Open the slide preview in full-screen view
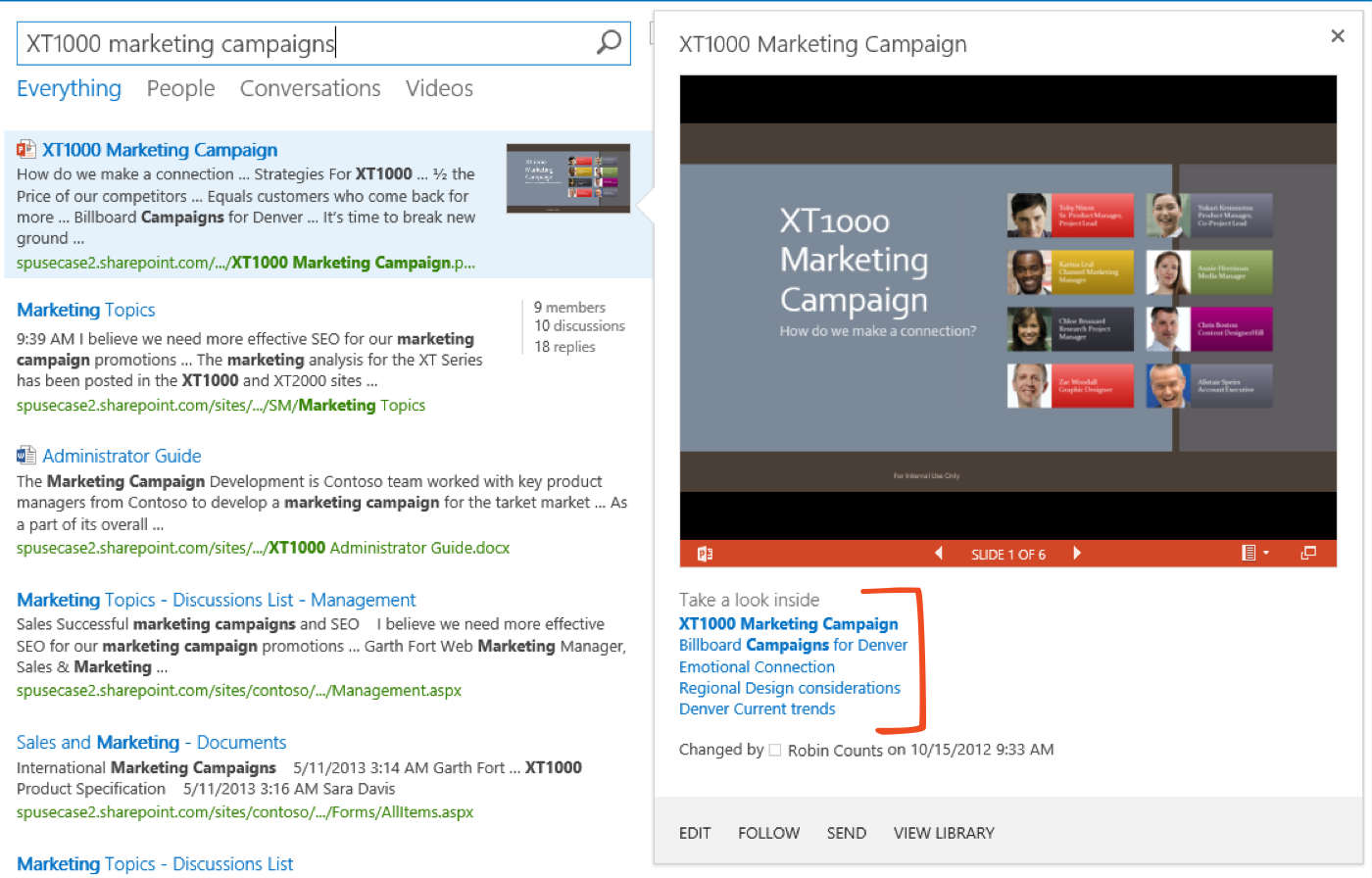The width and height of the screenshot is (1372, 878). 1308,554
